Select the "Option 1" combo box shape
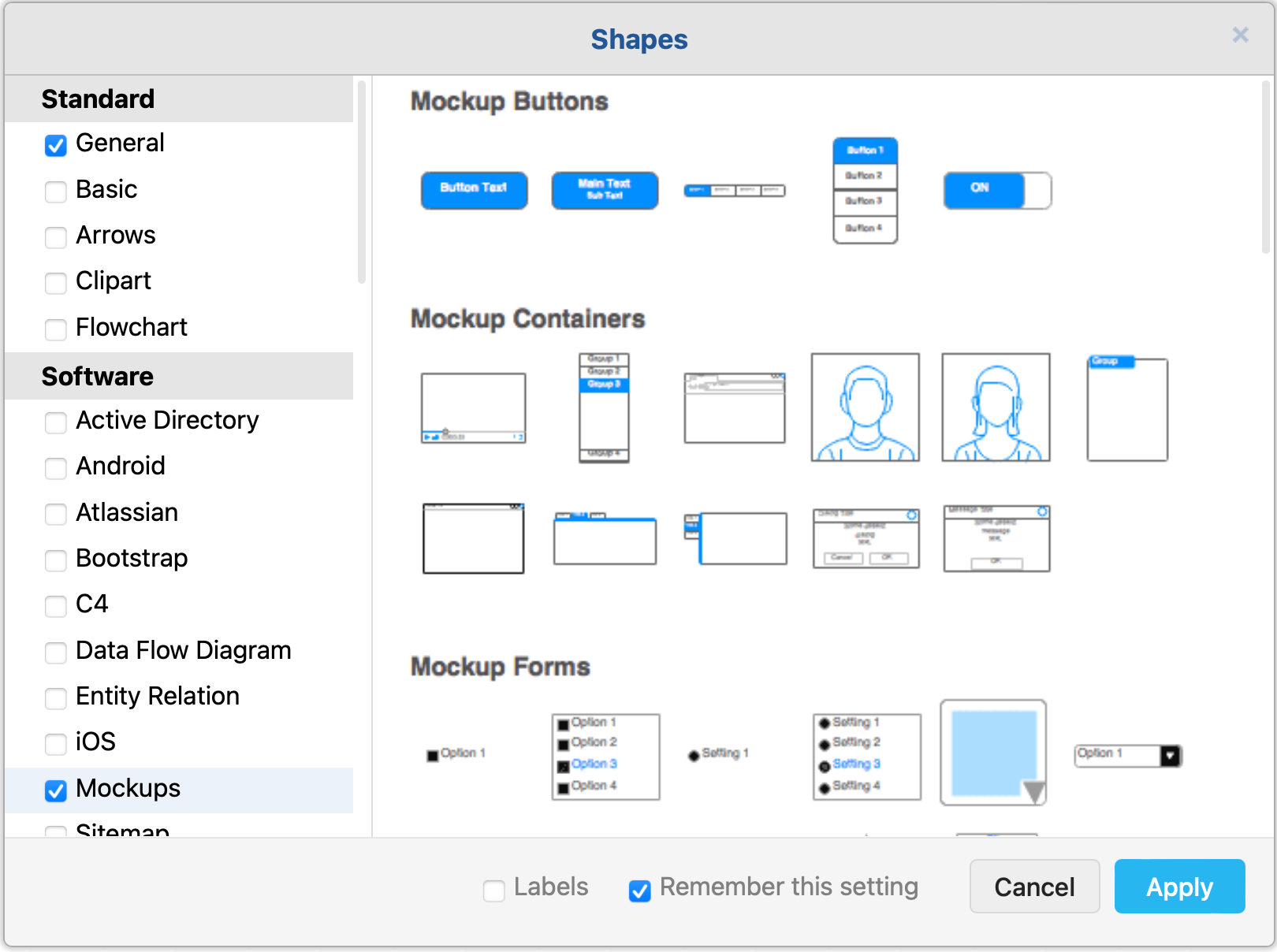 point(1127,755)
